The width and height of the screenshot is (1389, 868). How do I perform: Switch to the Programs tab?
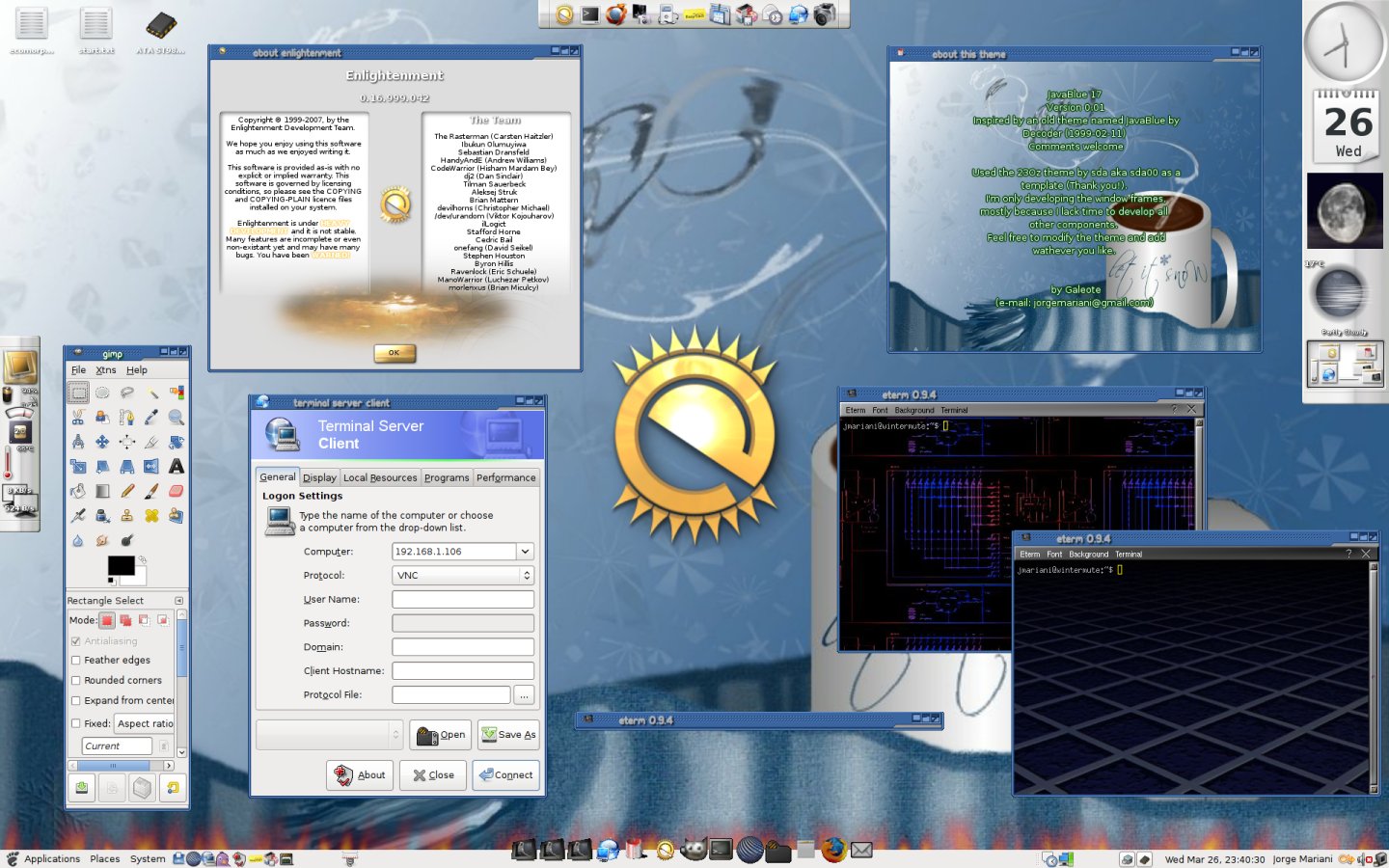(x=447, y=477)
